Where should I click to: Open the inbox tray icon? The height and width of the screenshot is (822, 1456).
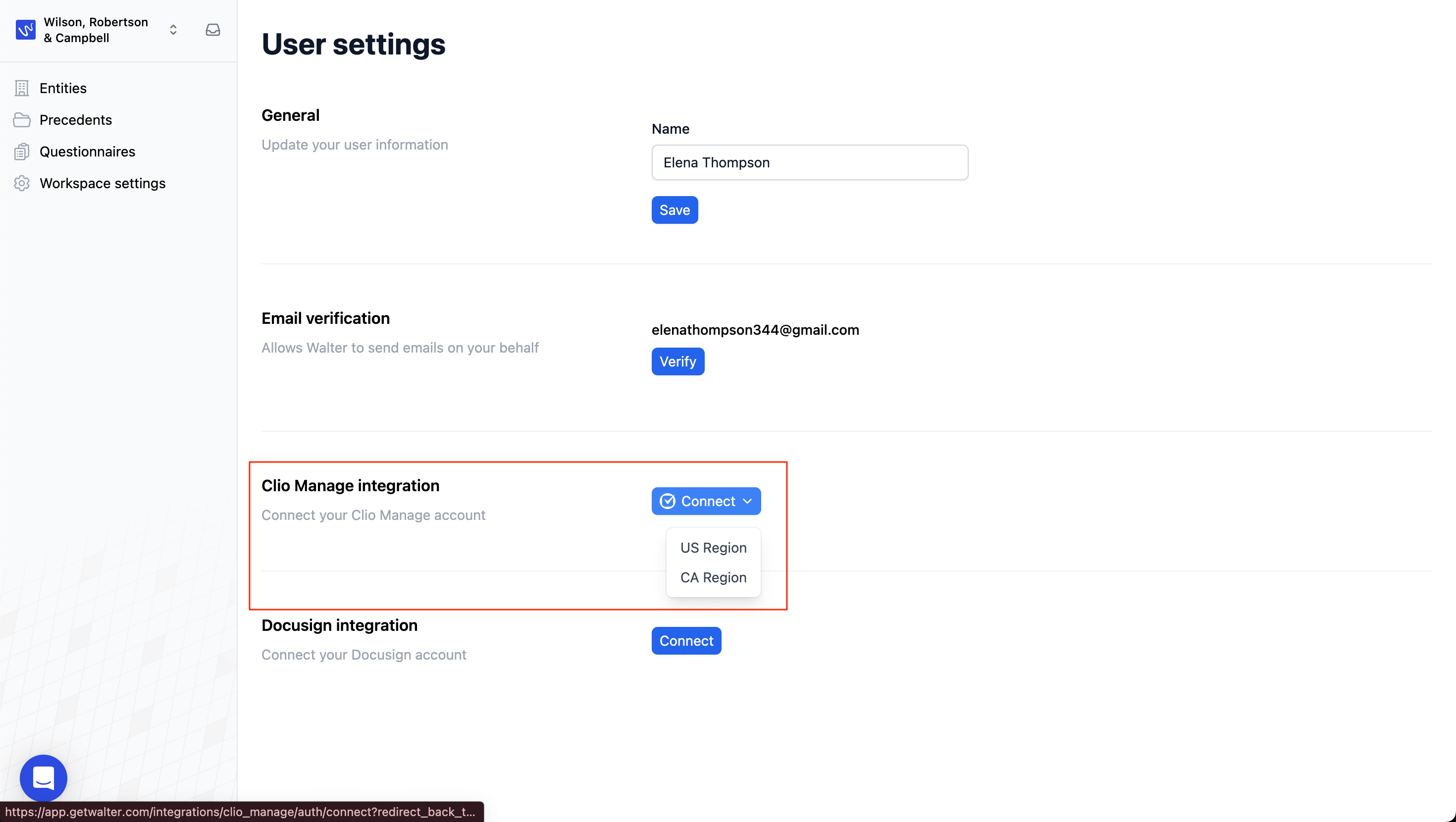click(x=212, y=29)
